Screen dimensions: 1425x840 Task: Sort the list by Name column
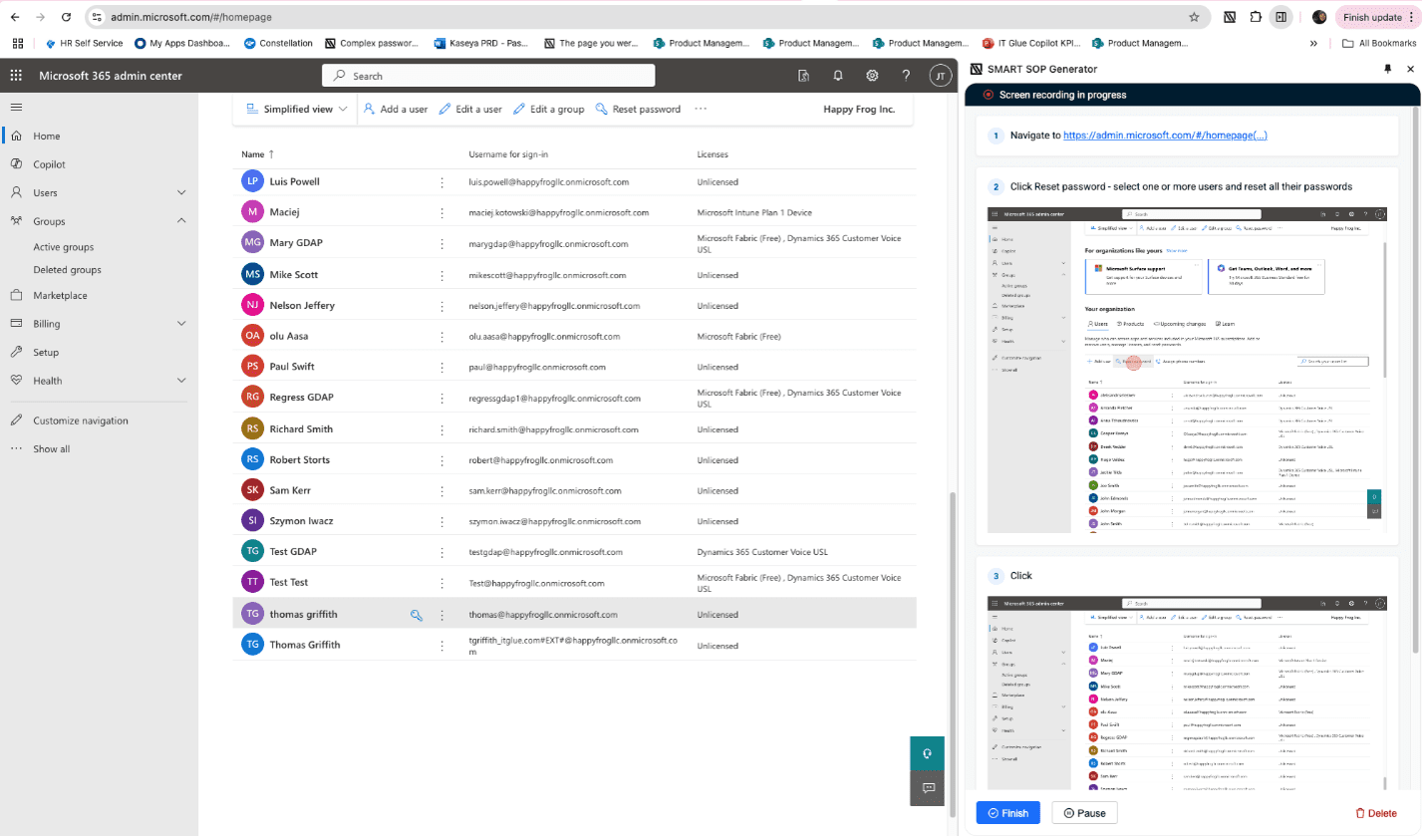pos(253,154)
